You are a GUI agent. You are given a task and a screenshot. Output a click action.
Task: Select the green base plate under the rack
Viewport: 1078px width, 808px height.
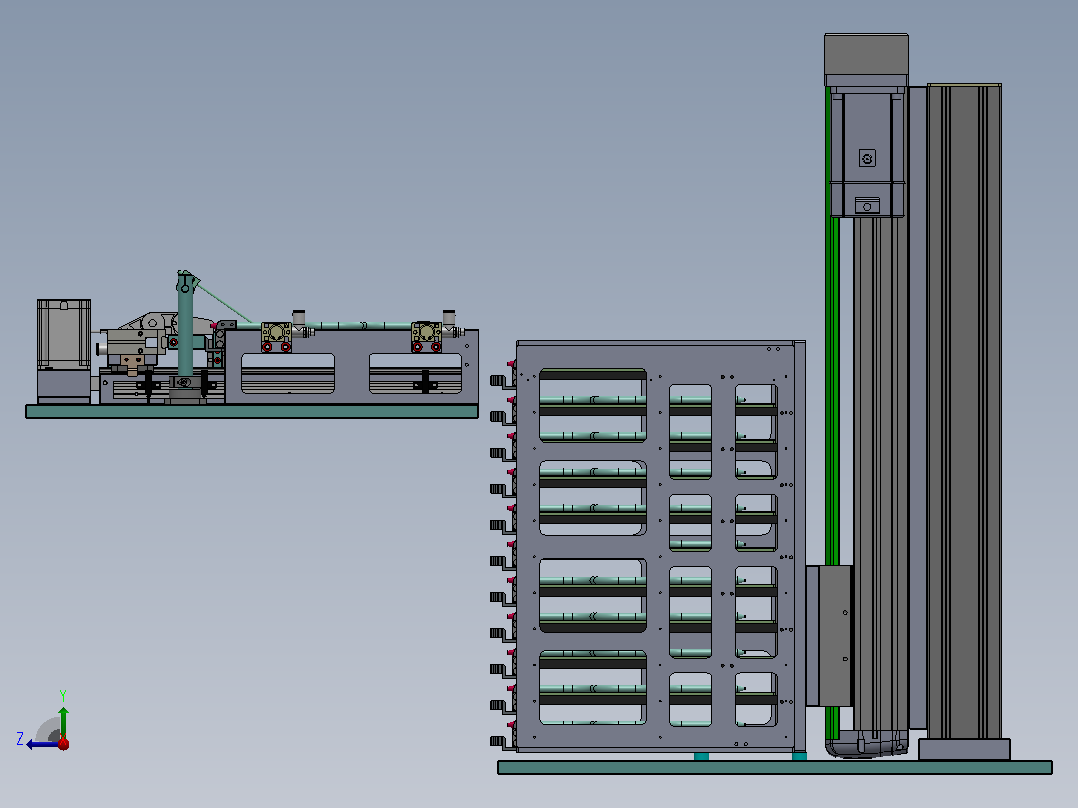[775, 767]
